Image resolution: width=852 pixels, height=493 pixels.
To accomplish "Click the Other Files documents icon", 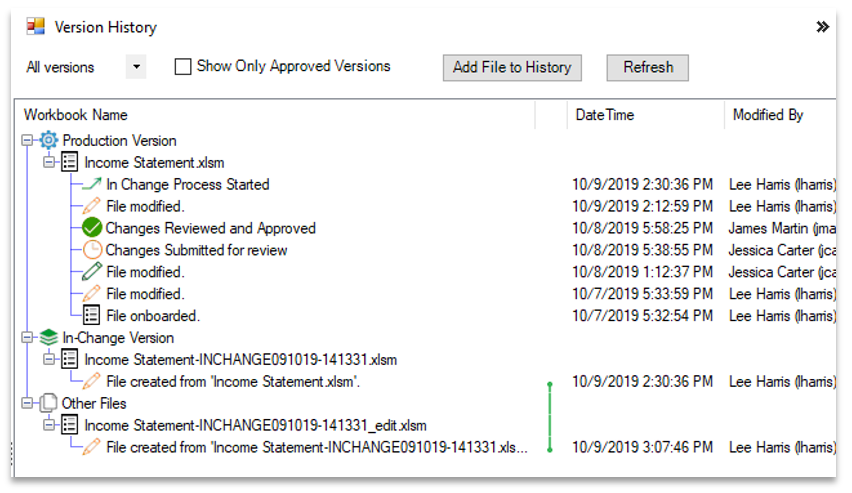I will pyautogui.click(x=48, y=403).
